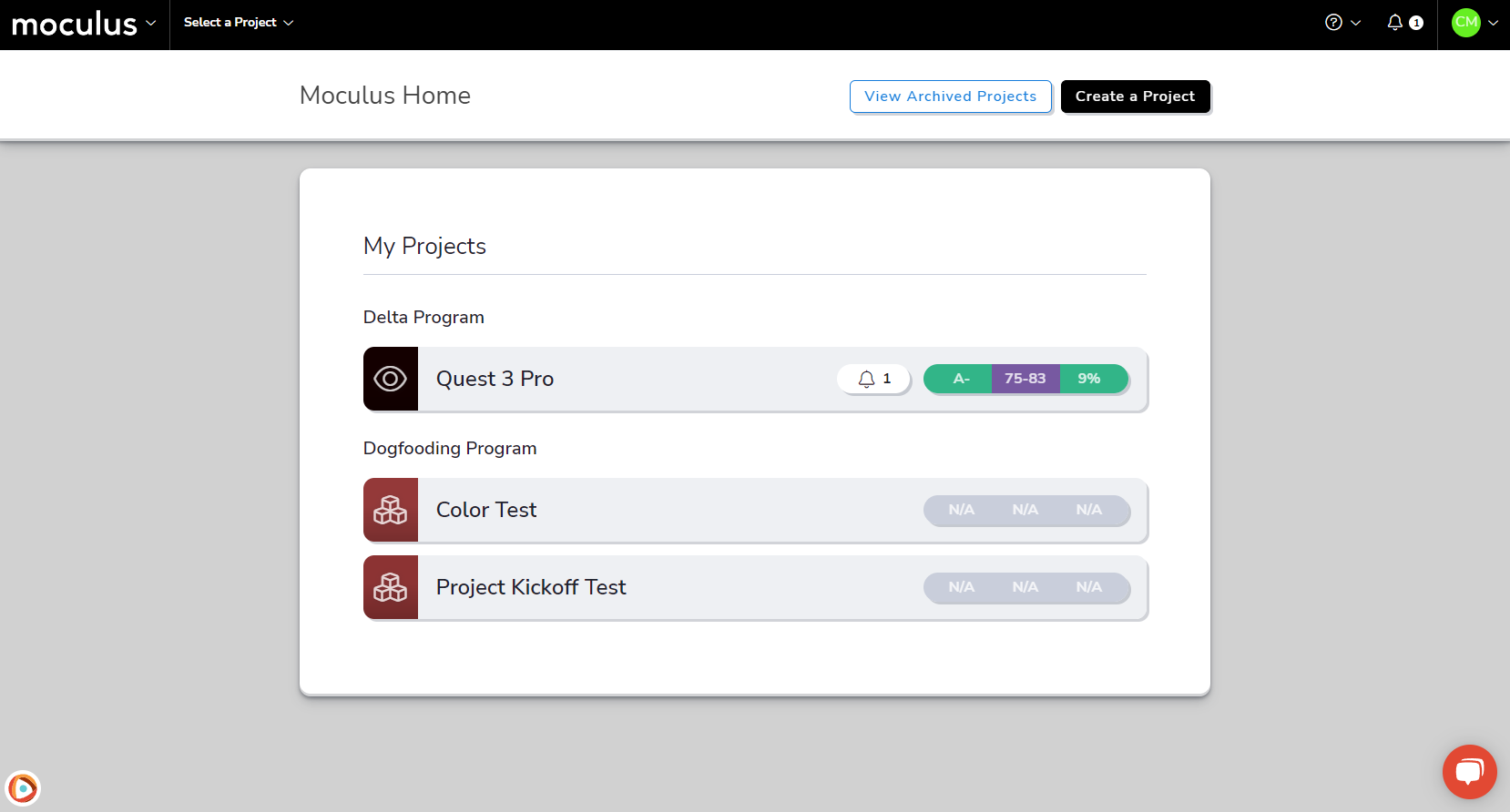
Task: Expand the user account menu chevron
Action: click(1493, 23)
